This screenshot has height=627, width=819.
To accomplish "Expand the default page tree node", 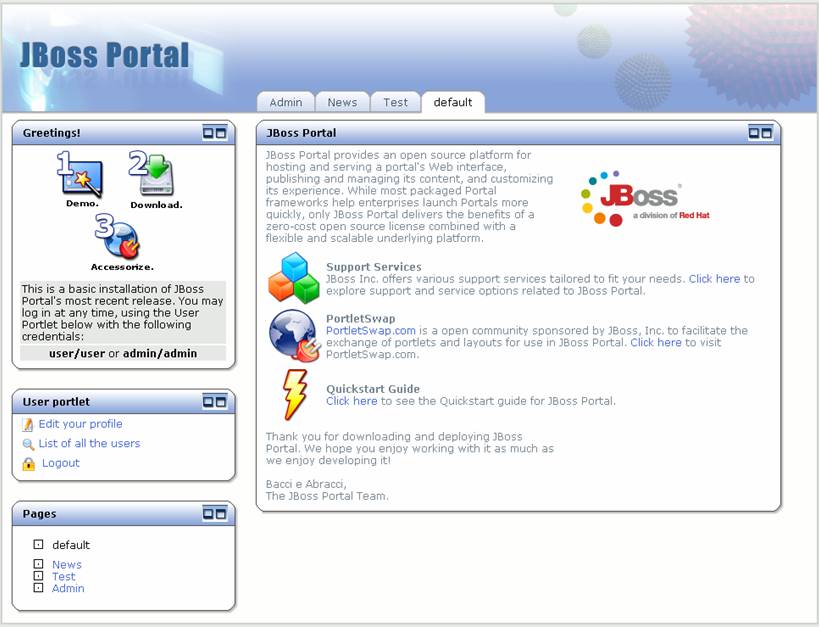I will pyautogui.click(x=38, y=544).
